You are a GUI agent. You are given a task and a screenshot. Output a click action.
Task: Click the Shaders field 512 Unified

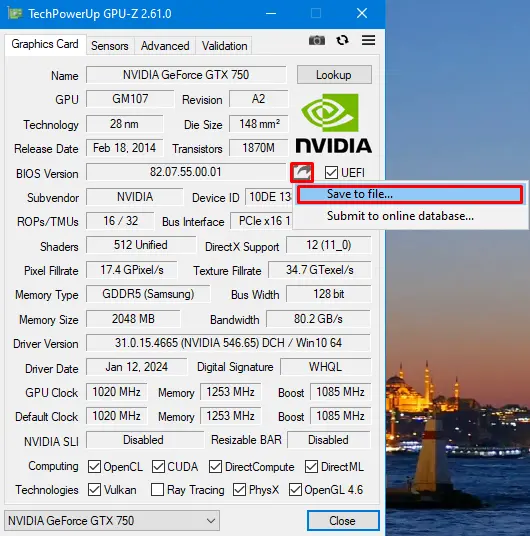[141, 245]
